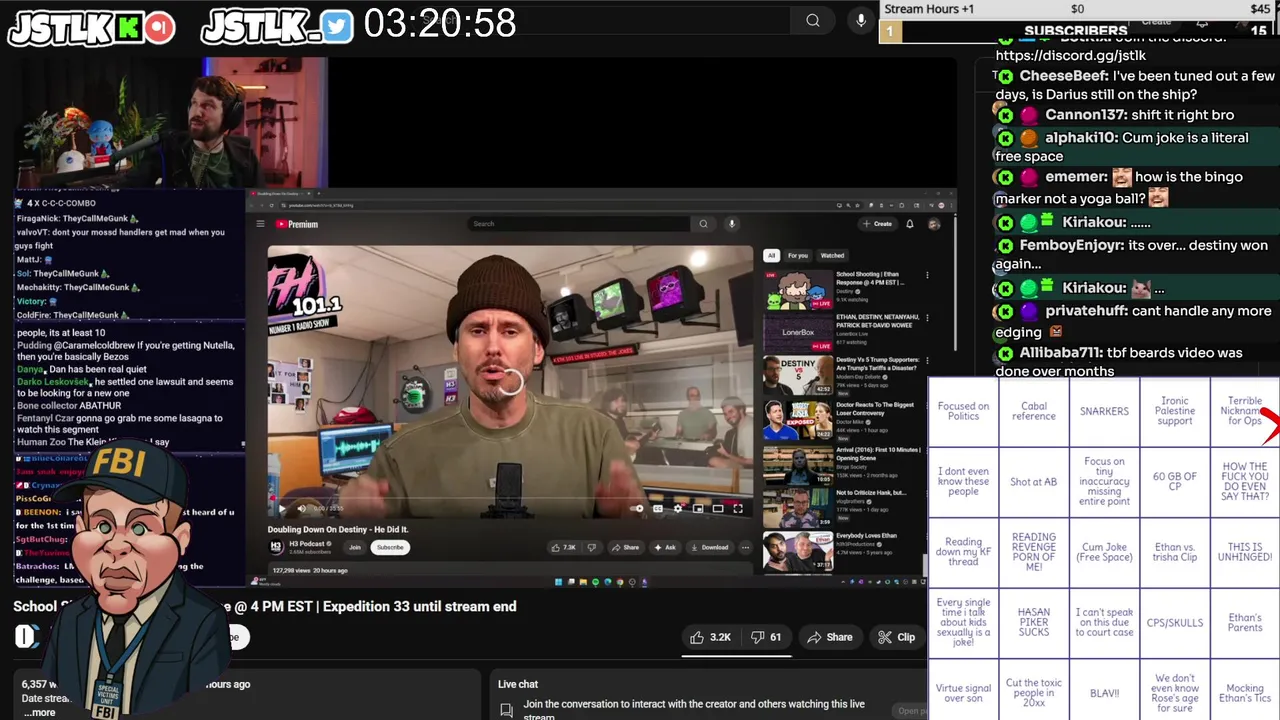Image resolution: width=1280 pixels, height=720 pixels.
Task: Share the Doubling Down On Destiny video
Action: 625,547
